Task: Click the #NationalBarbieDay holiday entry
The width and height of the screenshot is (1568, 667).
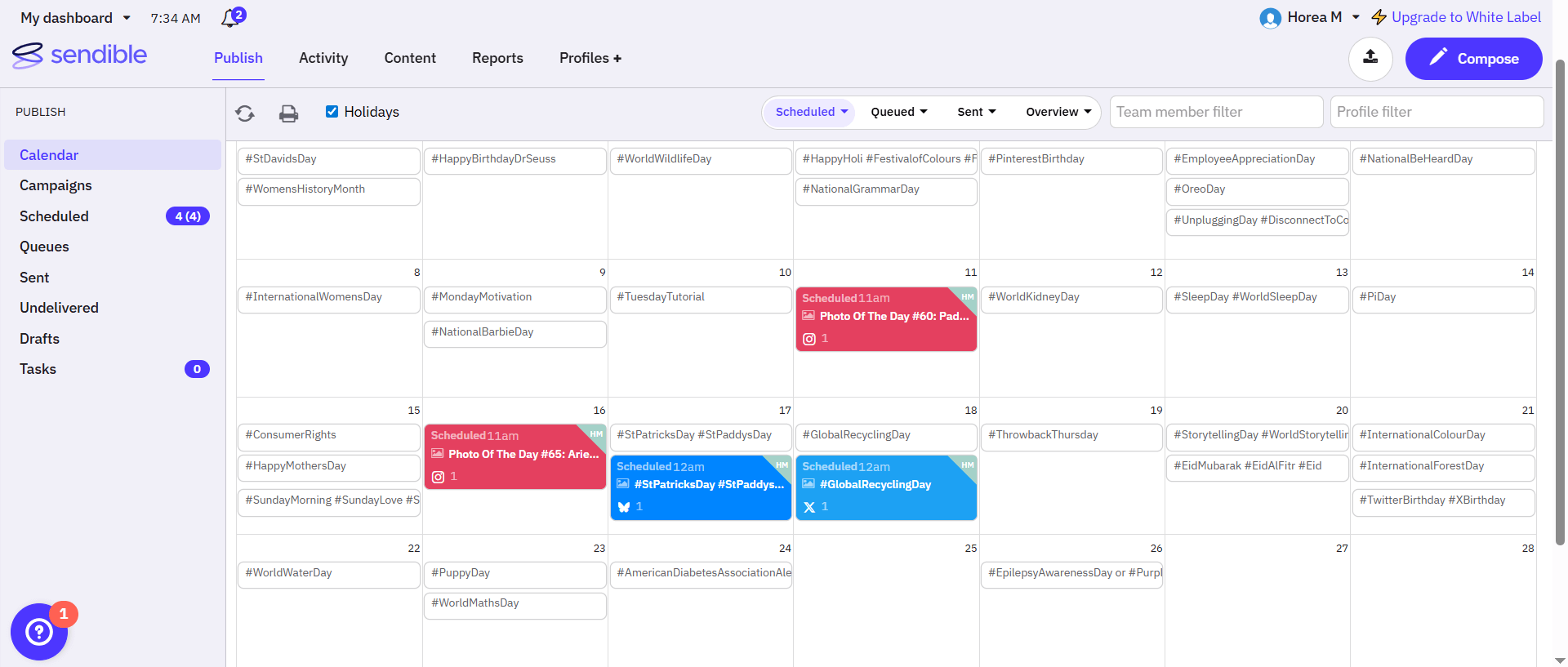Action: [515, 333]
